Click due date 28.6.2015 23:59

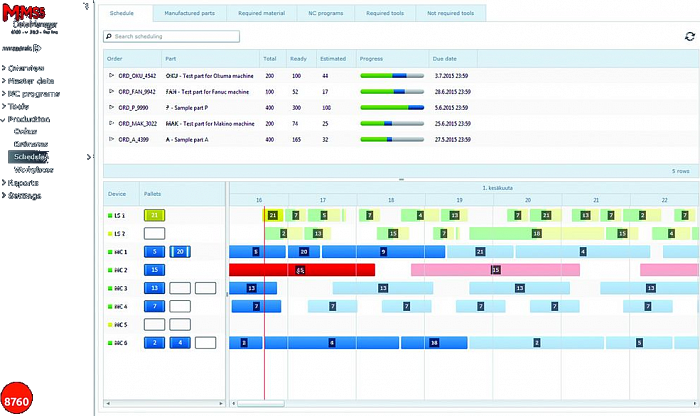pyautogui.click(x=453, y=92)
